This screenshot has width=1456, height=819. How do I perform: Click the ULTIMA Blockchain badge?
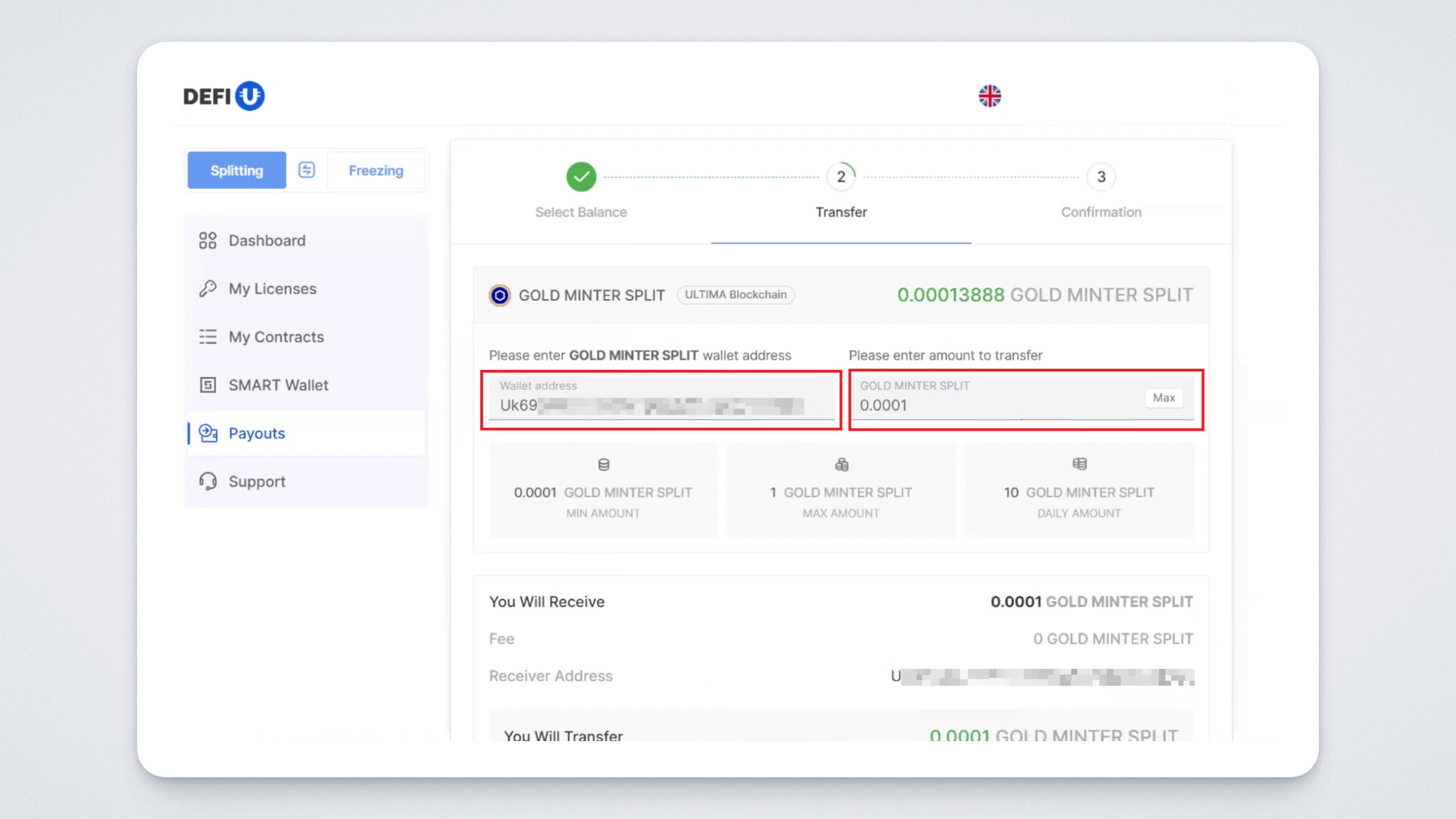[735, 295]
